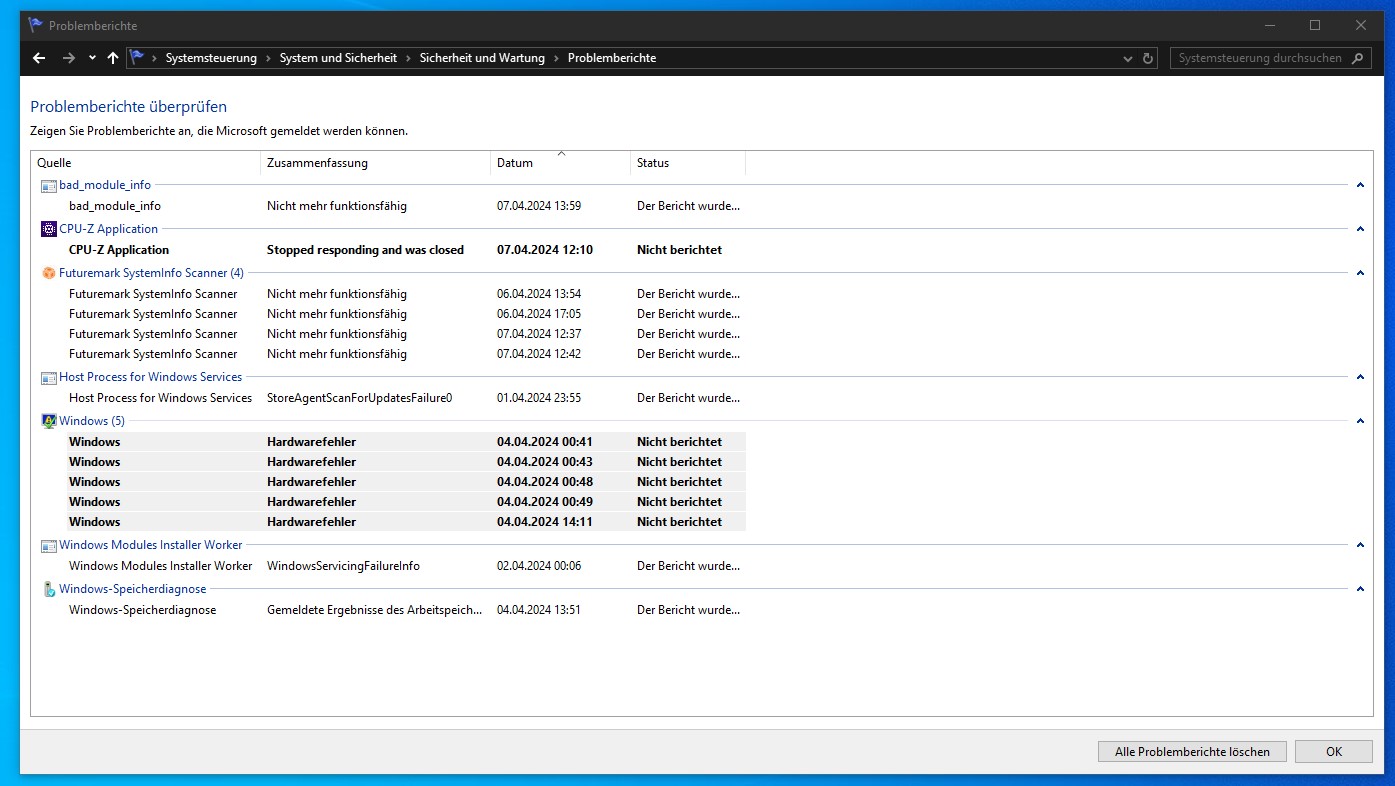Sort by Quelle column header
This screenshot has width=1395, height=786.
[x=146, y=163]
